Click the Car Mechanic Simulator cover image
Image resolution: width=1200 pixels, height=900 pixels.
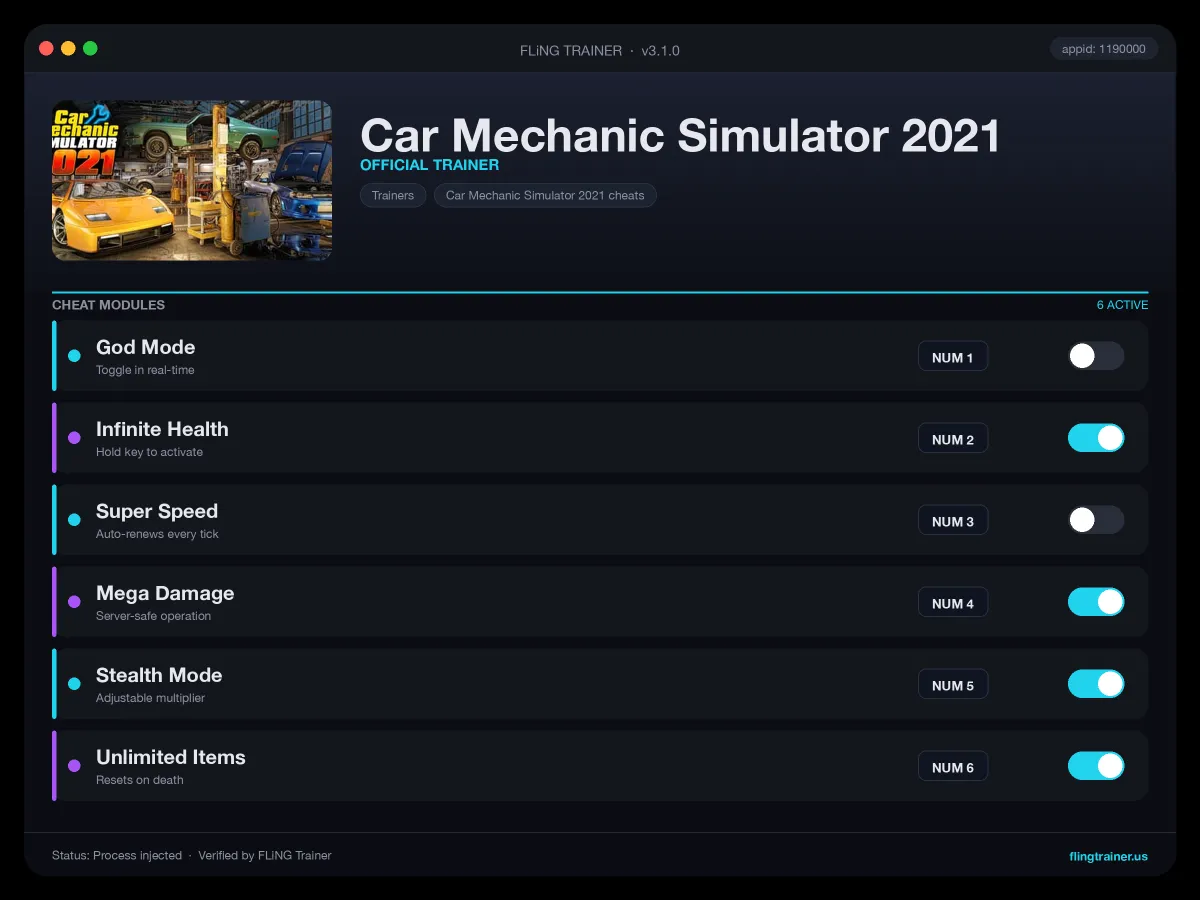[192, 180]
